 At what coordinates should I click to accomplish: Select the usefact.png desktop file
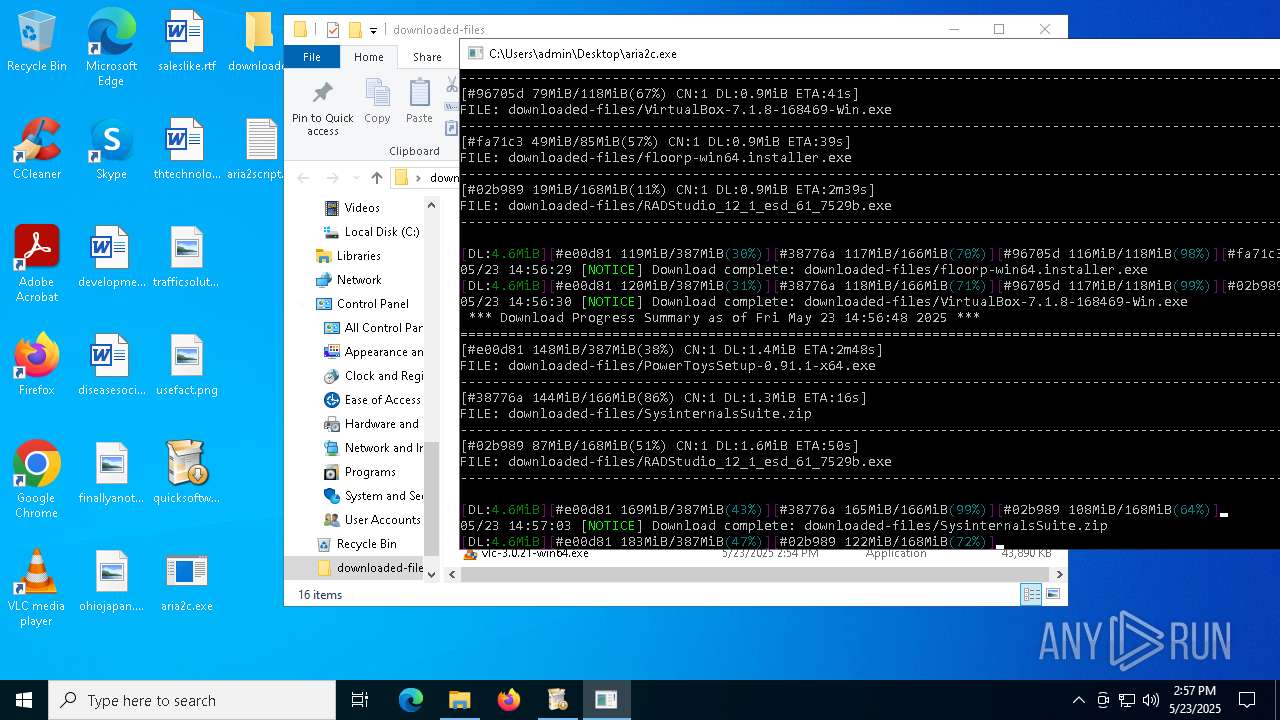pyautogui.click(x=186, y=366)
